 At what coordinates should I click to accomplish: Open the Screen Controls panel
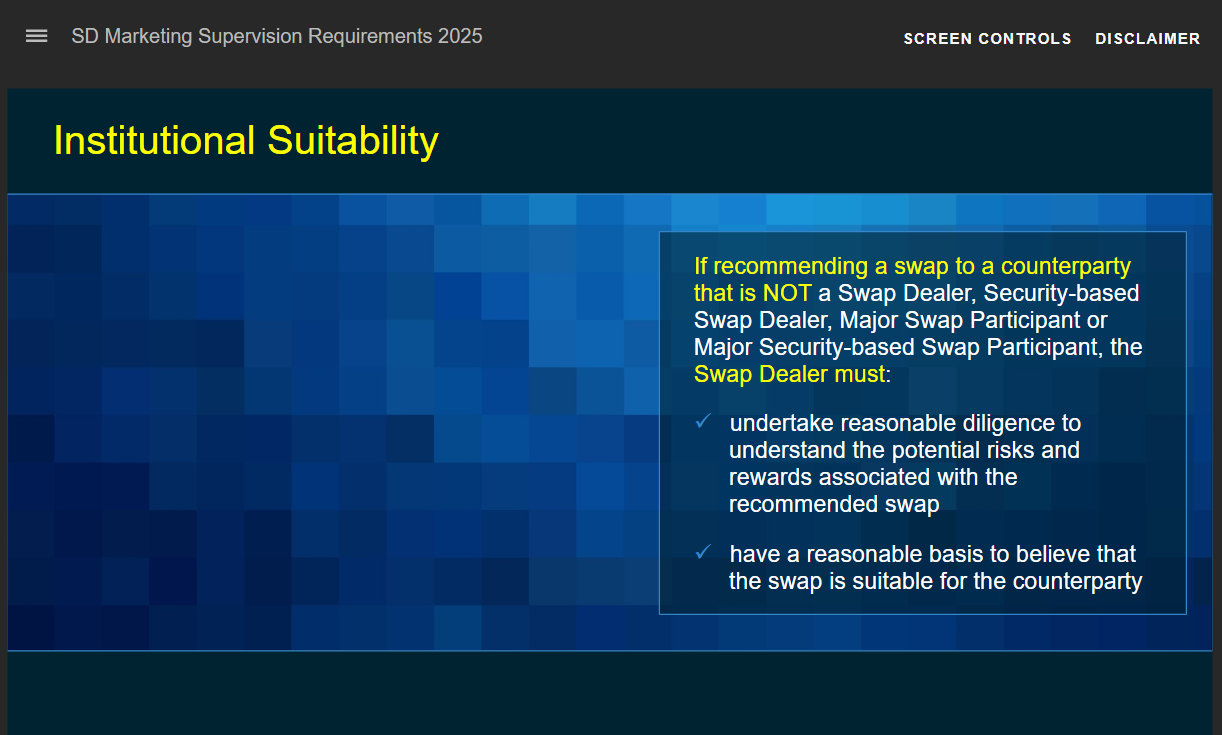coord(987,39)
